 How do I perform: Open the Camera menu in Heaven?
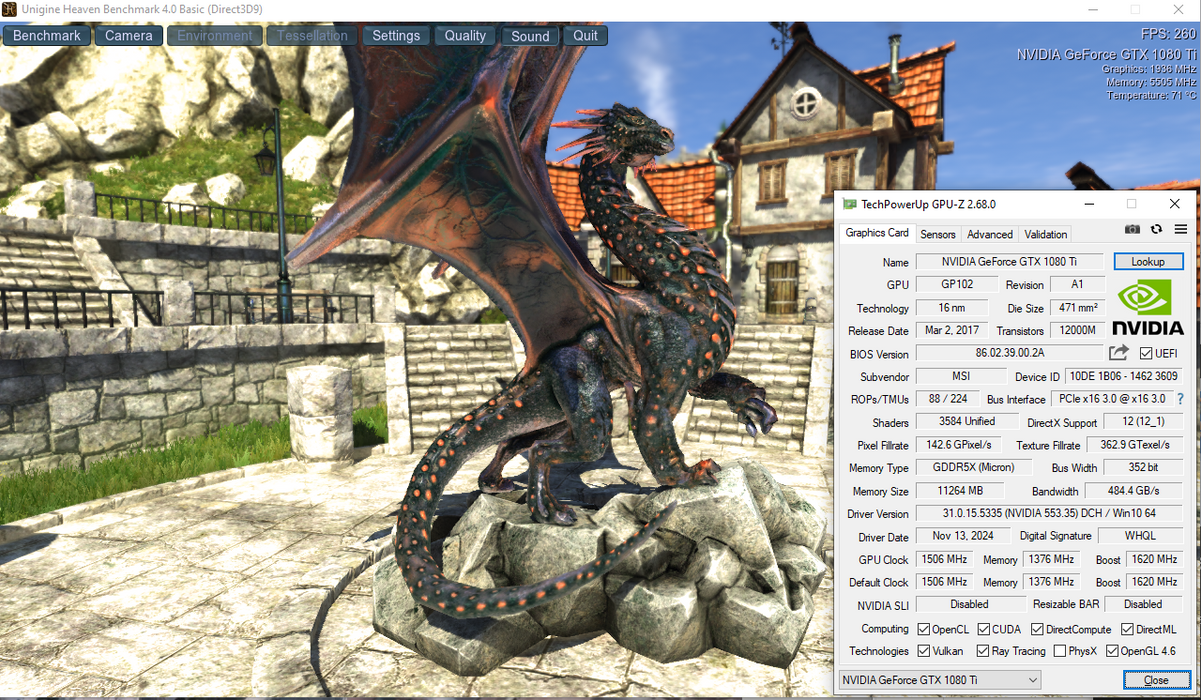[129, 35]
